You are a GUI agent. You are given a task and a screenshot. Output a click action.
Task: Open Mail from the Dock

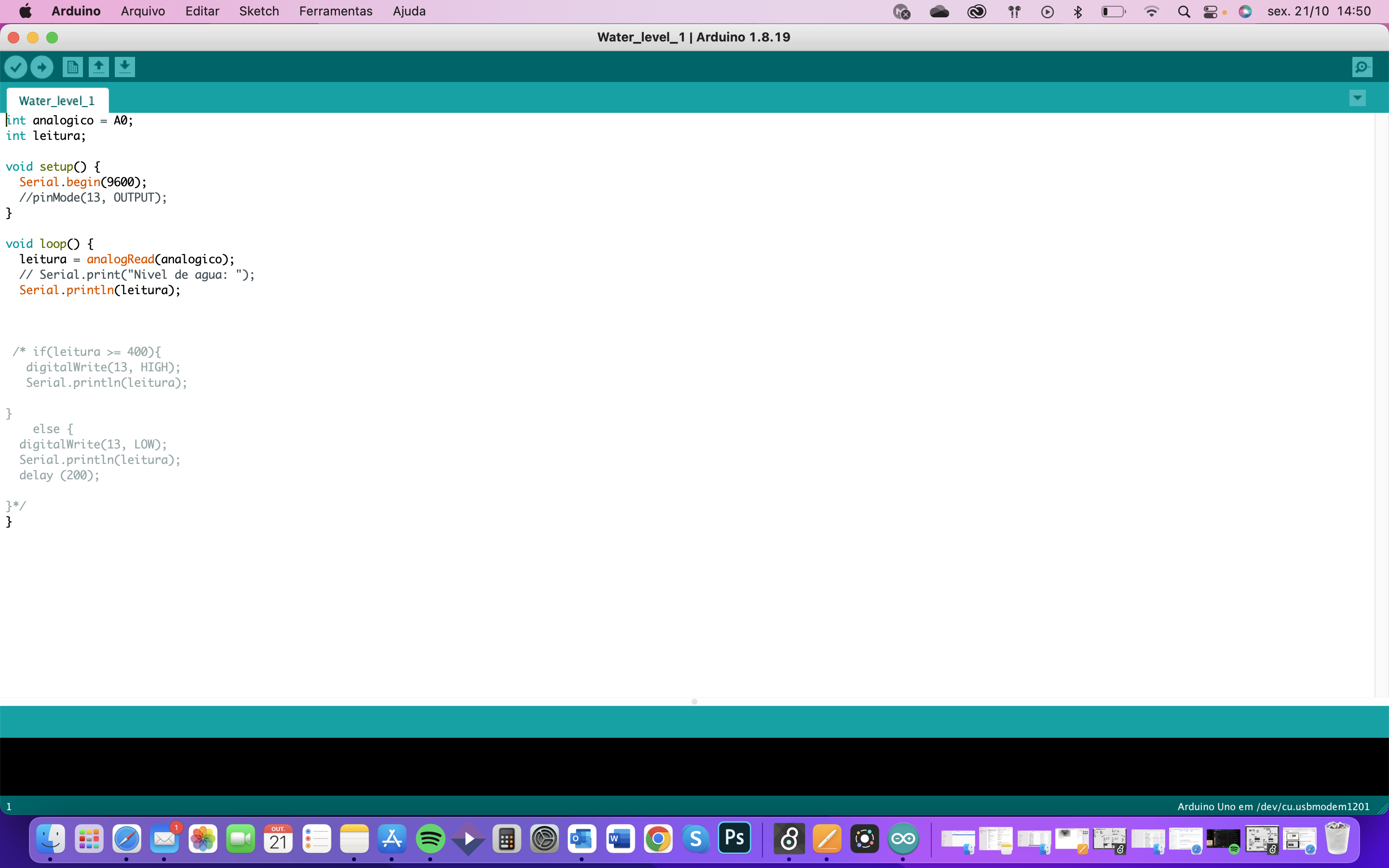(165, 839)
